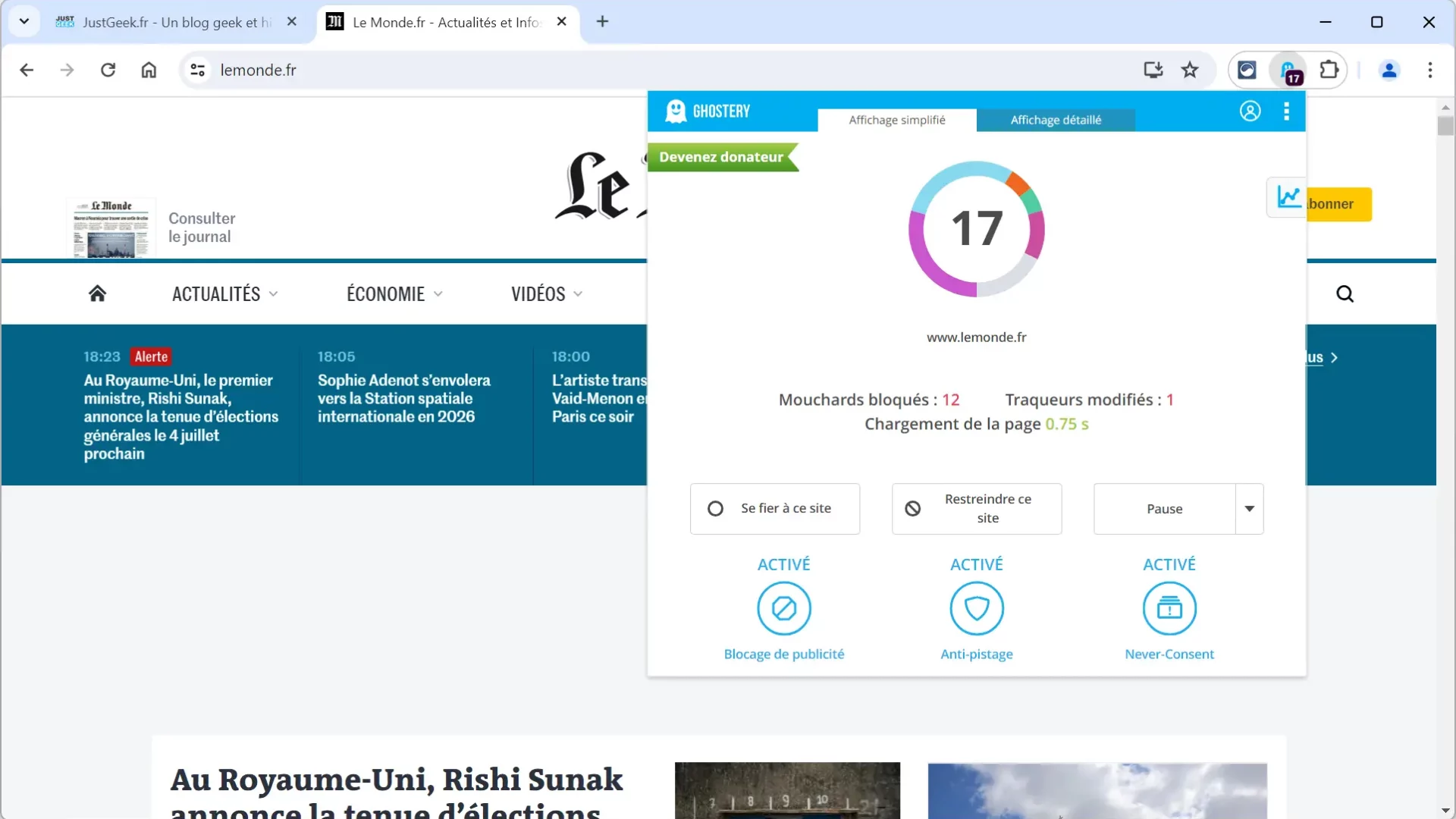The width and height of the screenshot is (1456, 819).
Task: Reload the lemonde.fr page
Action: 108,70
